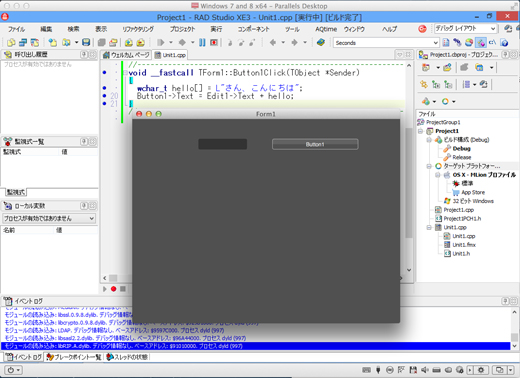Select Release build configuration
Image resolution: width=520 pixels, height=378 pixels.
tap(462, 157)
